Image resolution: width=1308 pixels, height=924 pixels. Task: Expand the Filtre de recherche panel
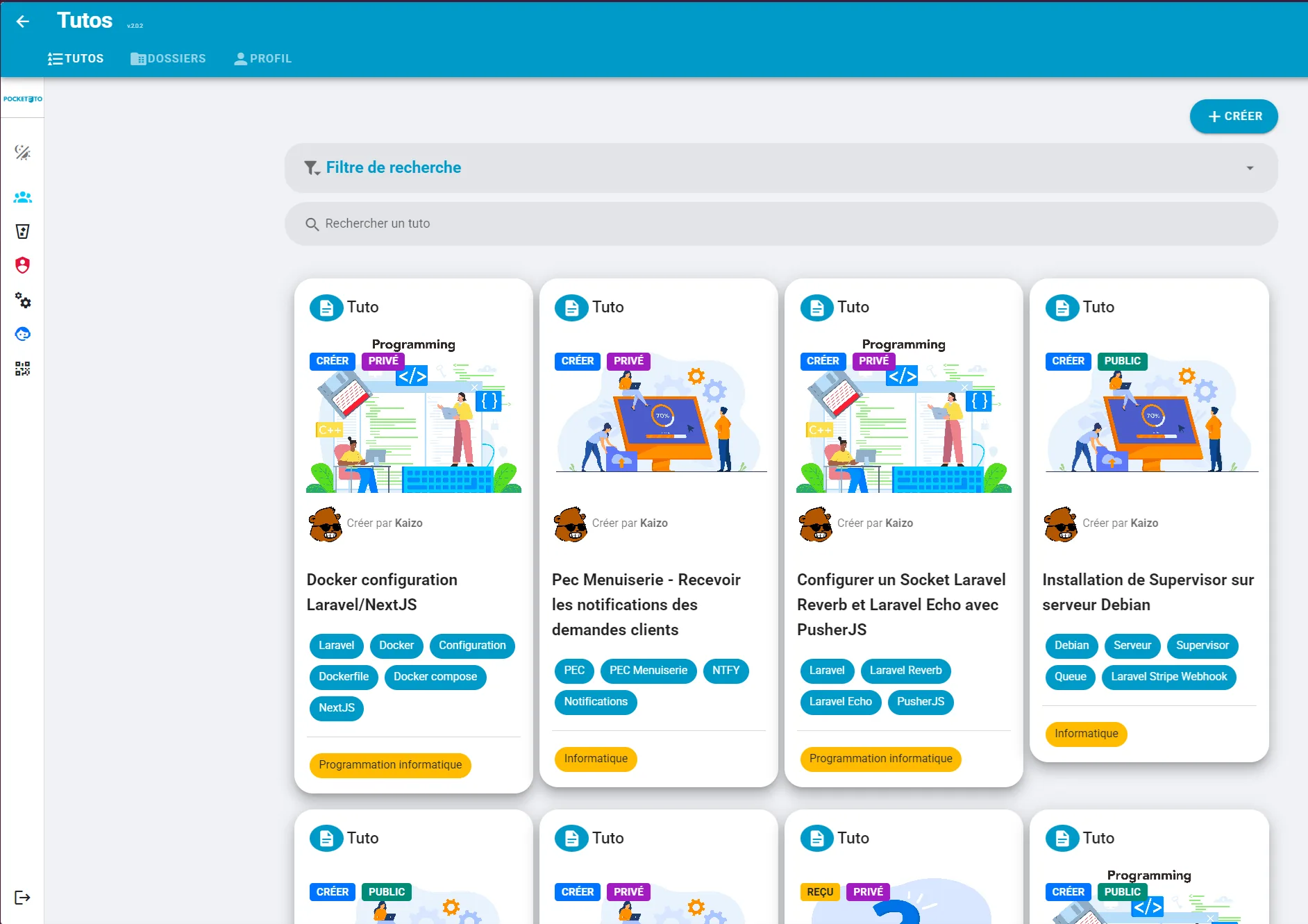click(x=781, y=168)
